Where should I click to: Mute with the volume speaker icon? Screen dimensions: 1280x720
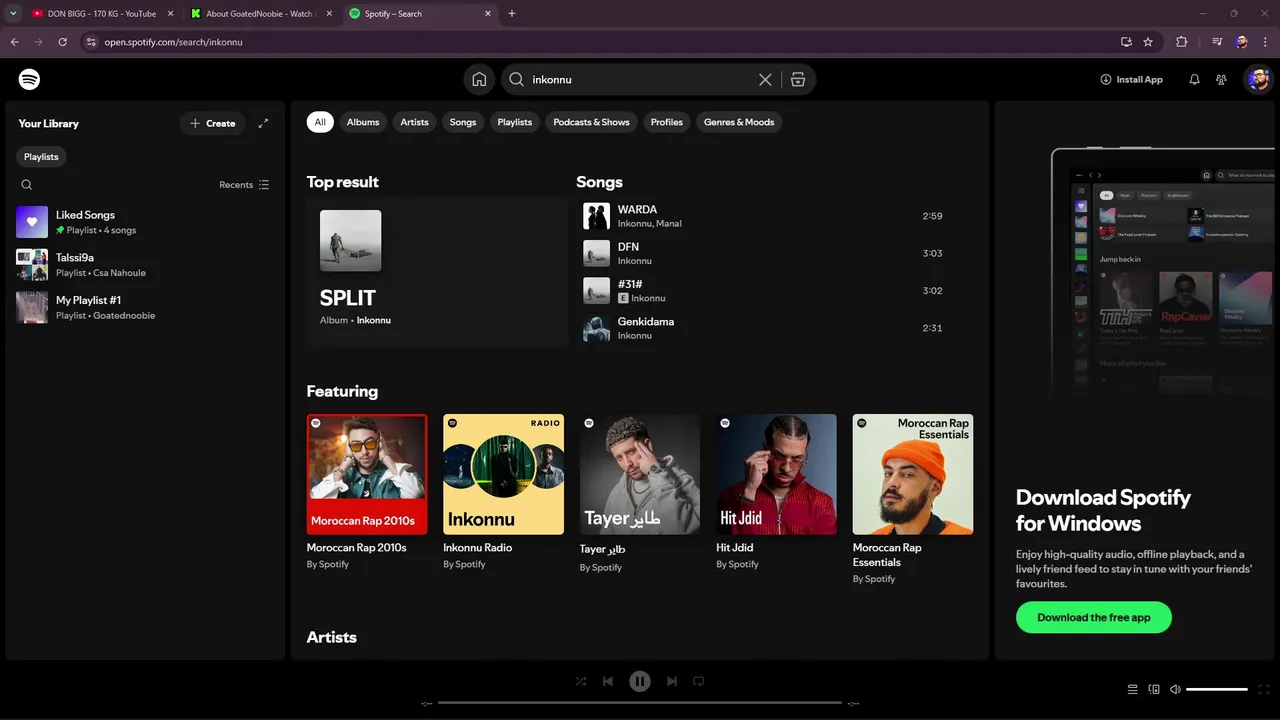[1175, 689]
